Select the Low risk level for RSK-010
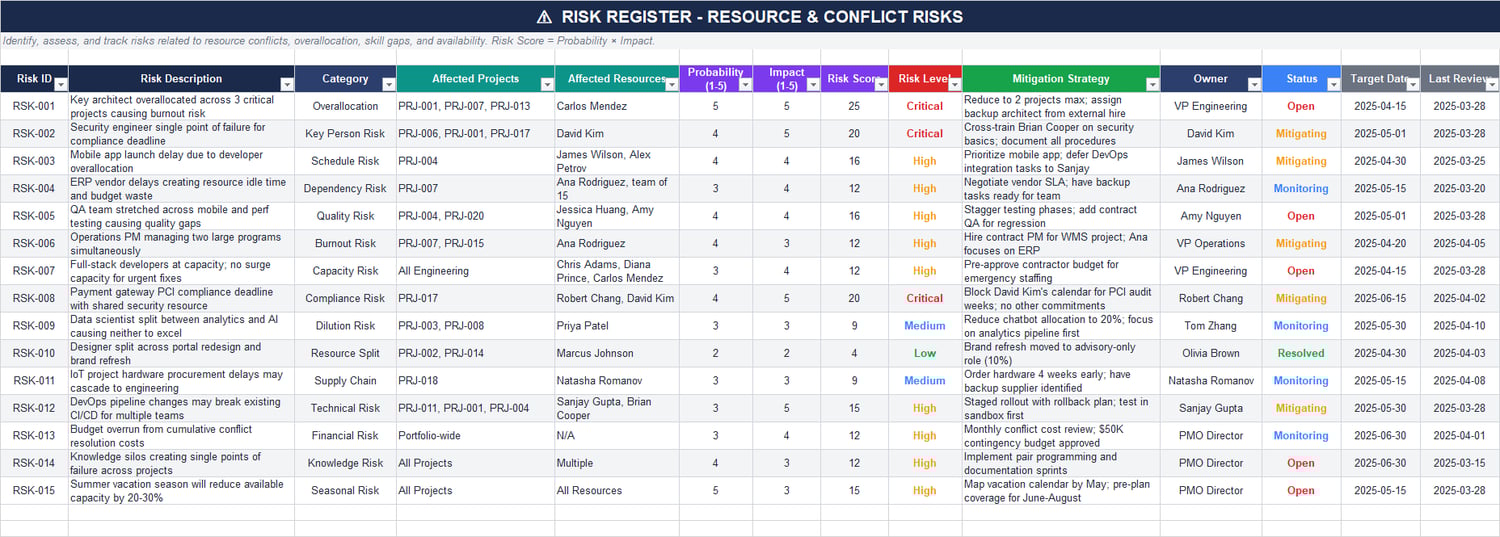Viewport: 1500px width, 537px height. tap(924, 353)
